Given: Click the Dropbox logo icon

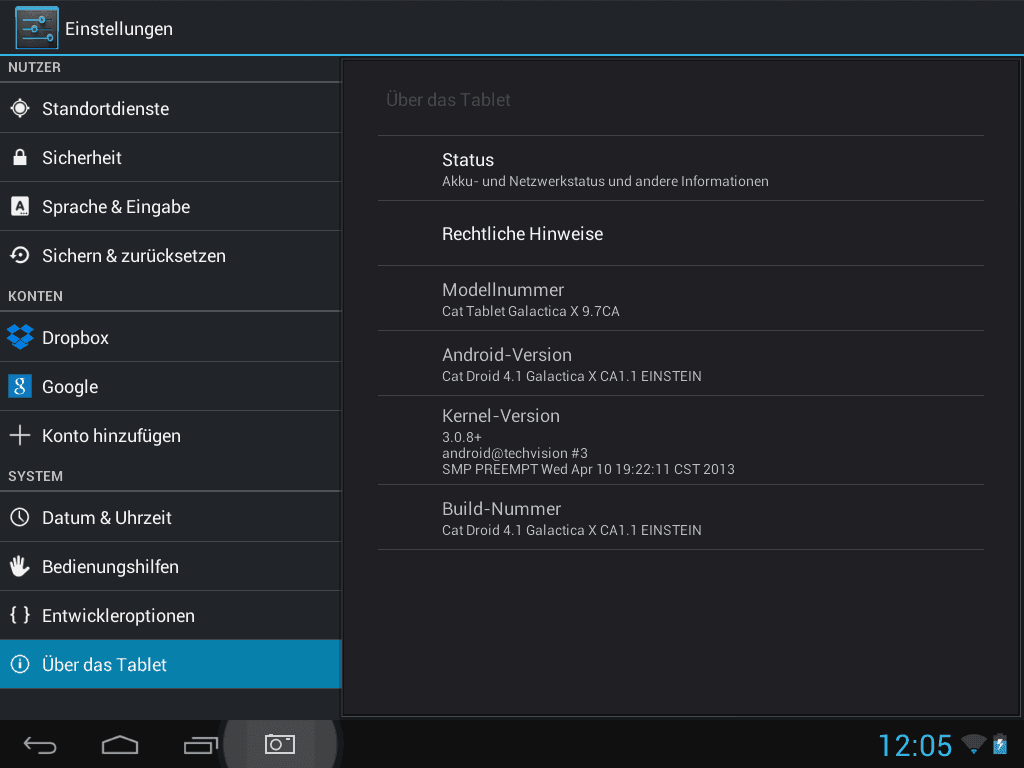Looking at the screenshot, I should pos(20,337).
